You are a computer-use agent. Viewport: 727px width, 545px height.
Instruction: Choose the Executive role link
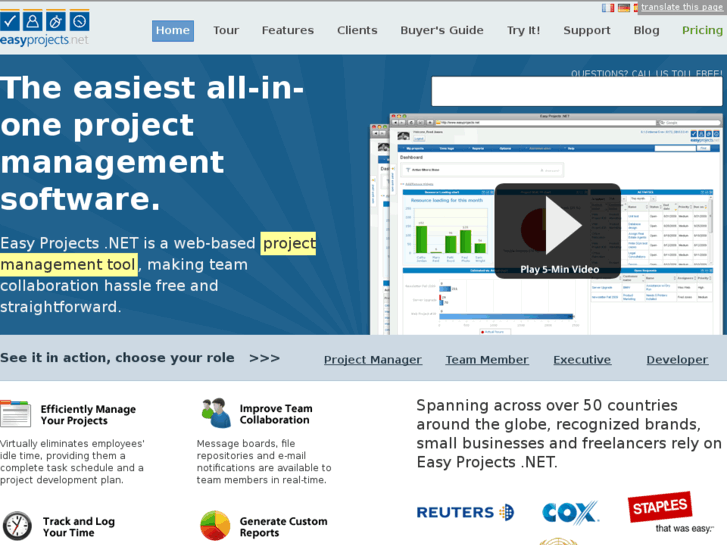pyautogui.click(x=582, y=359)
